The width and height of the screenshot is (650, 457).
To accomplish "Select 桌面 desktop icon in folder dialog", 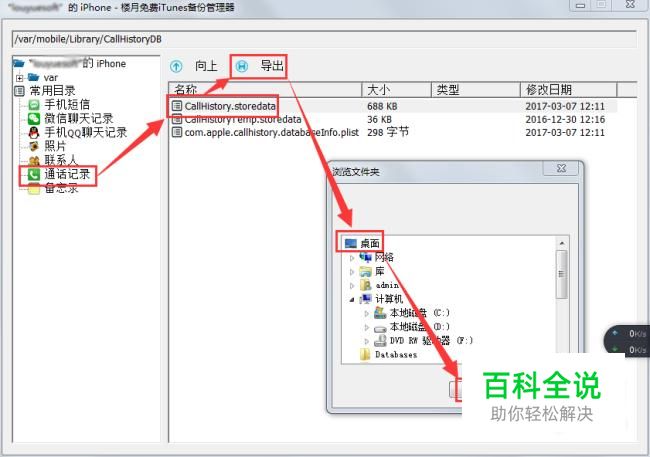I will pos(351,243).
